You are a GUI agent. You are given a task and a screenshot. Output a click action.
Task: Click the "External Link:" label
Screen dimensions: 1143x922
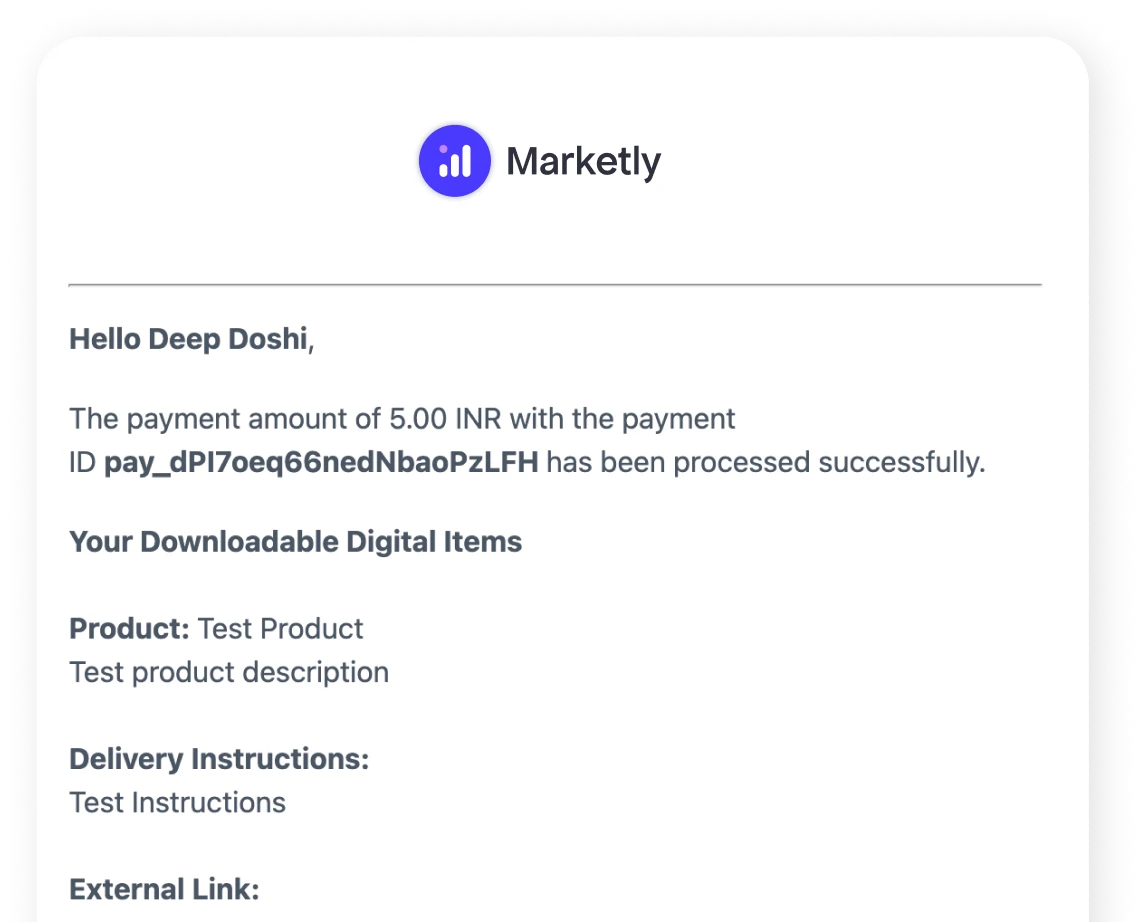pyautogui.click(x=164, y=889)
